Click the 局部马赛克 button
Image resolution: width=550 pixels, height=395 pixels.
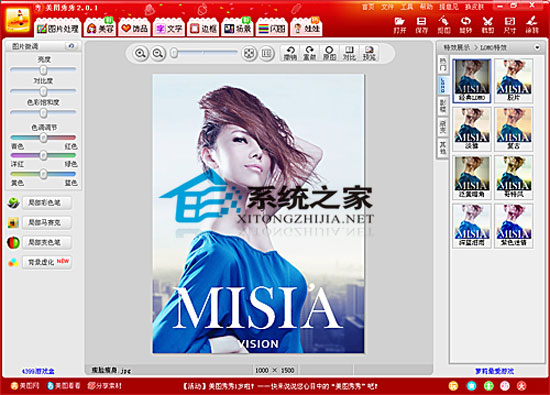click(x=47, y=222)
